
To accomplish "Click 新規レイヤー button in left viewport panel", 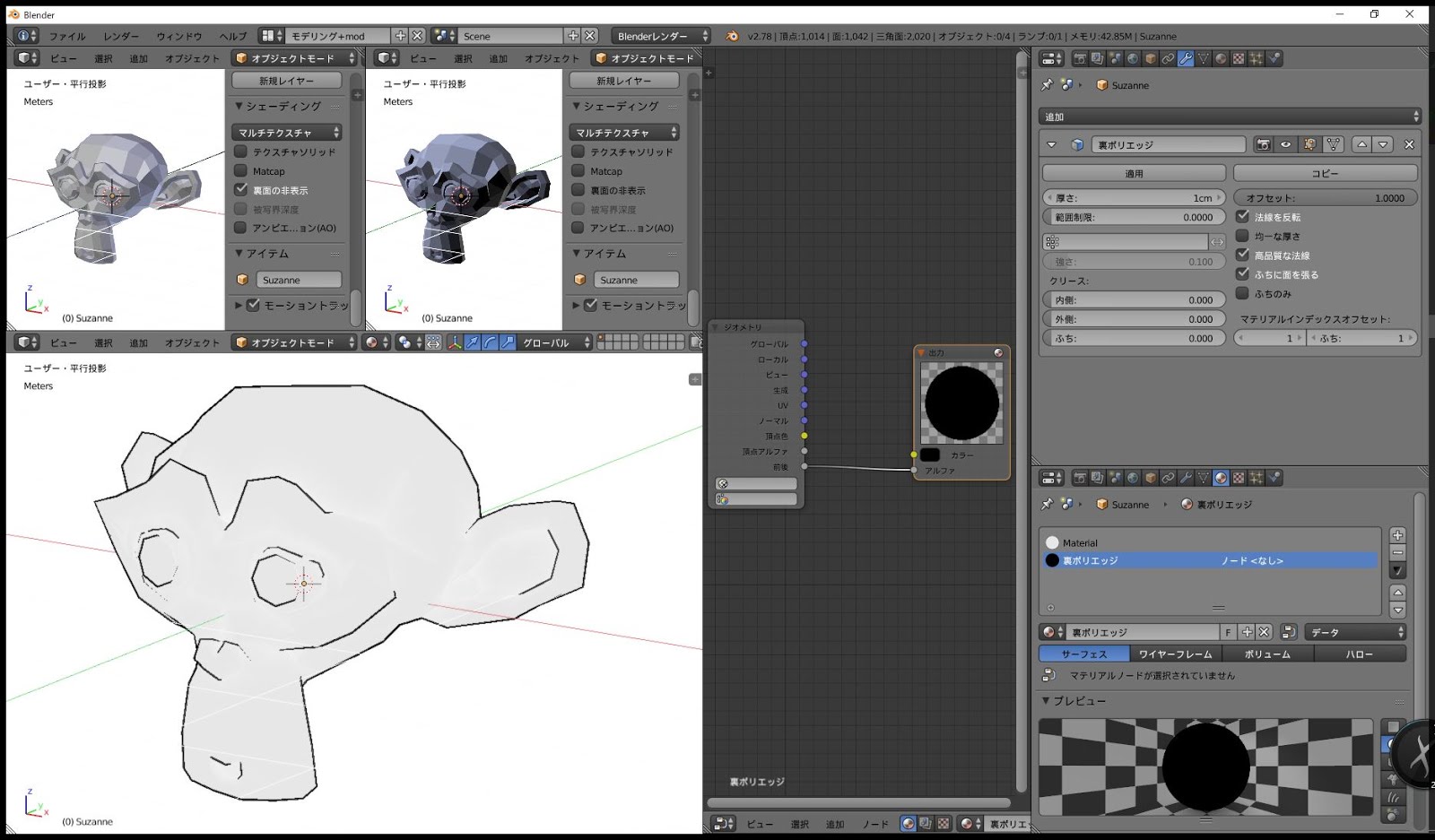I will [286, 80].
